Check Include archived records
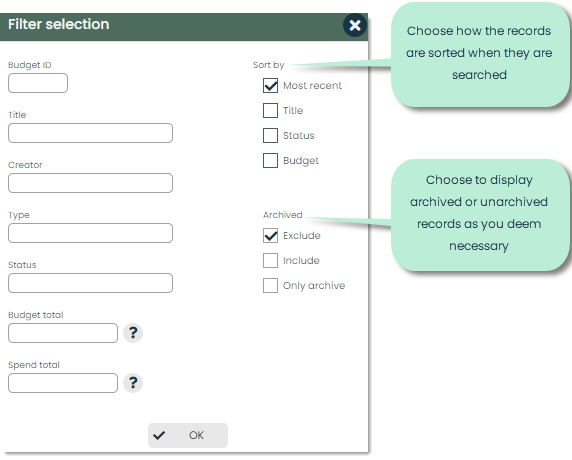This screenshot has height=460, width=572. [x=270, y=260]
